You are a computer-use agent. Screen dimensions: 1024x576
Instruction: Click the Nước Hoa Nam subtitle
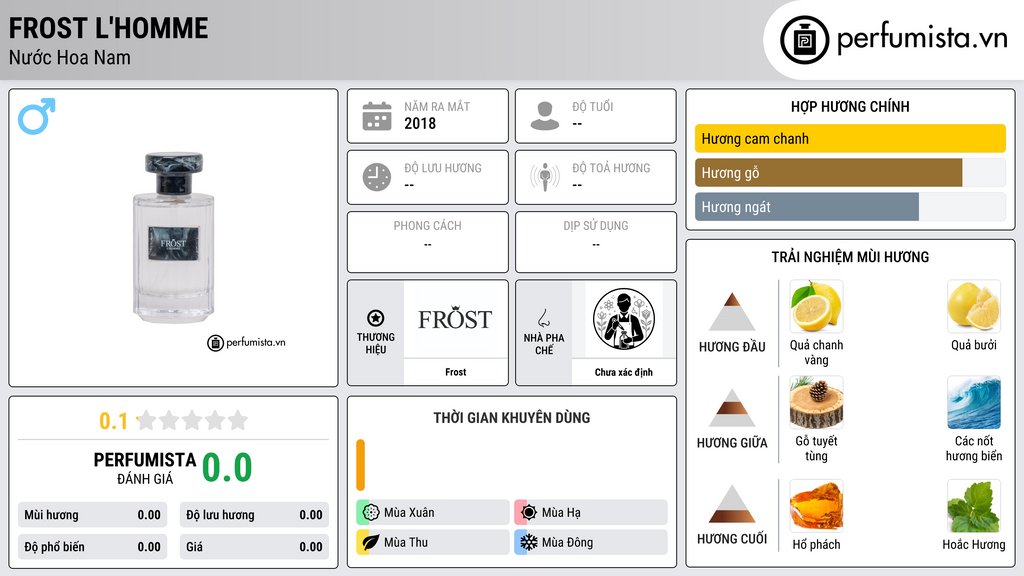click(x=70, y=58)
